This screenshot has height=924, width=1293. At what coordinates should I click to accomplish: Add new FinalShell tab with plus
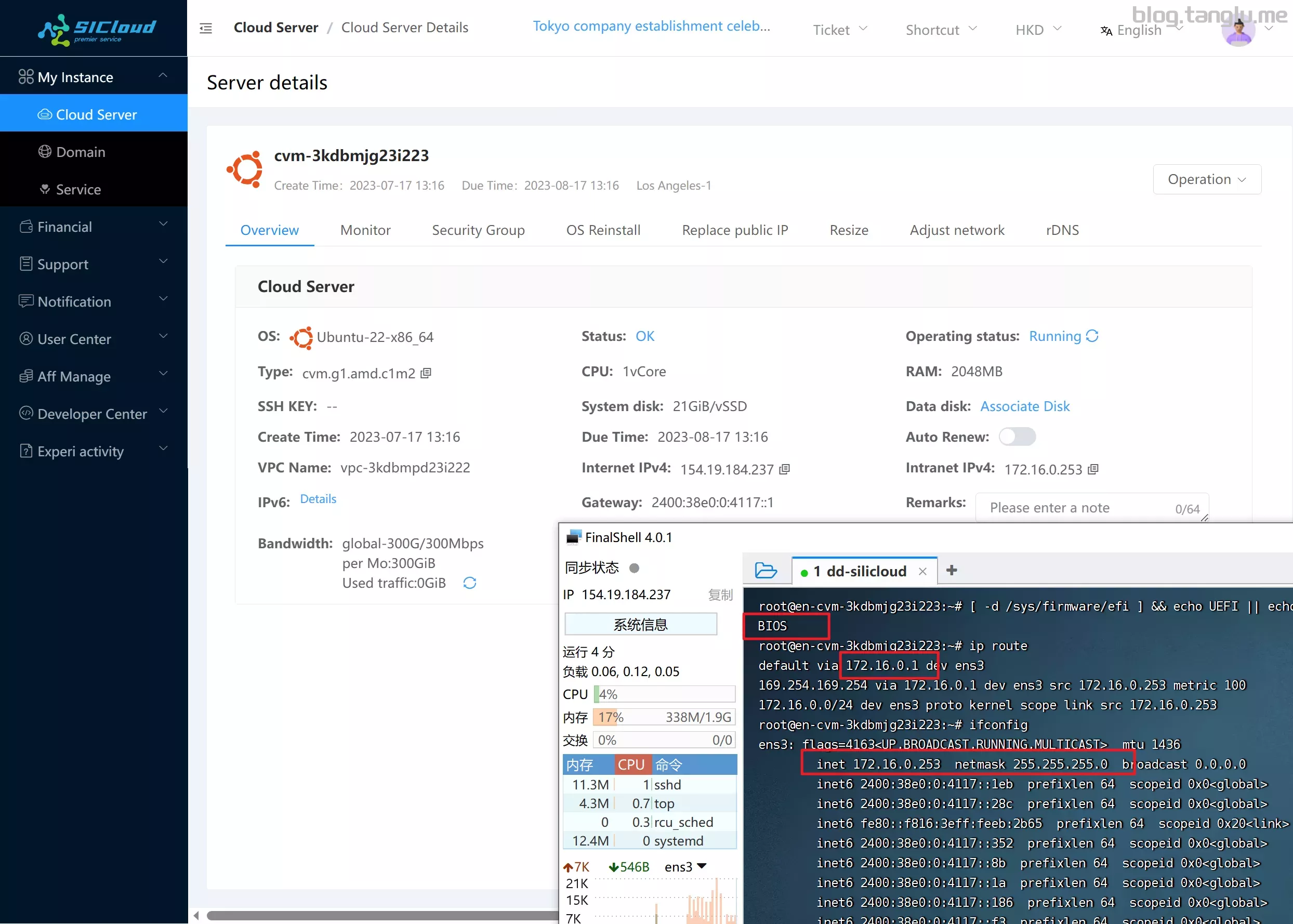(x=952, y=571)
